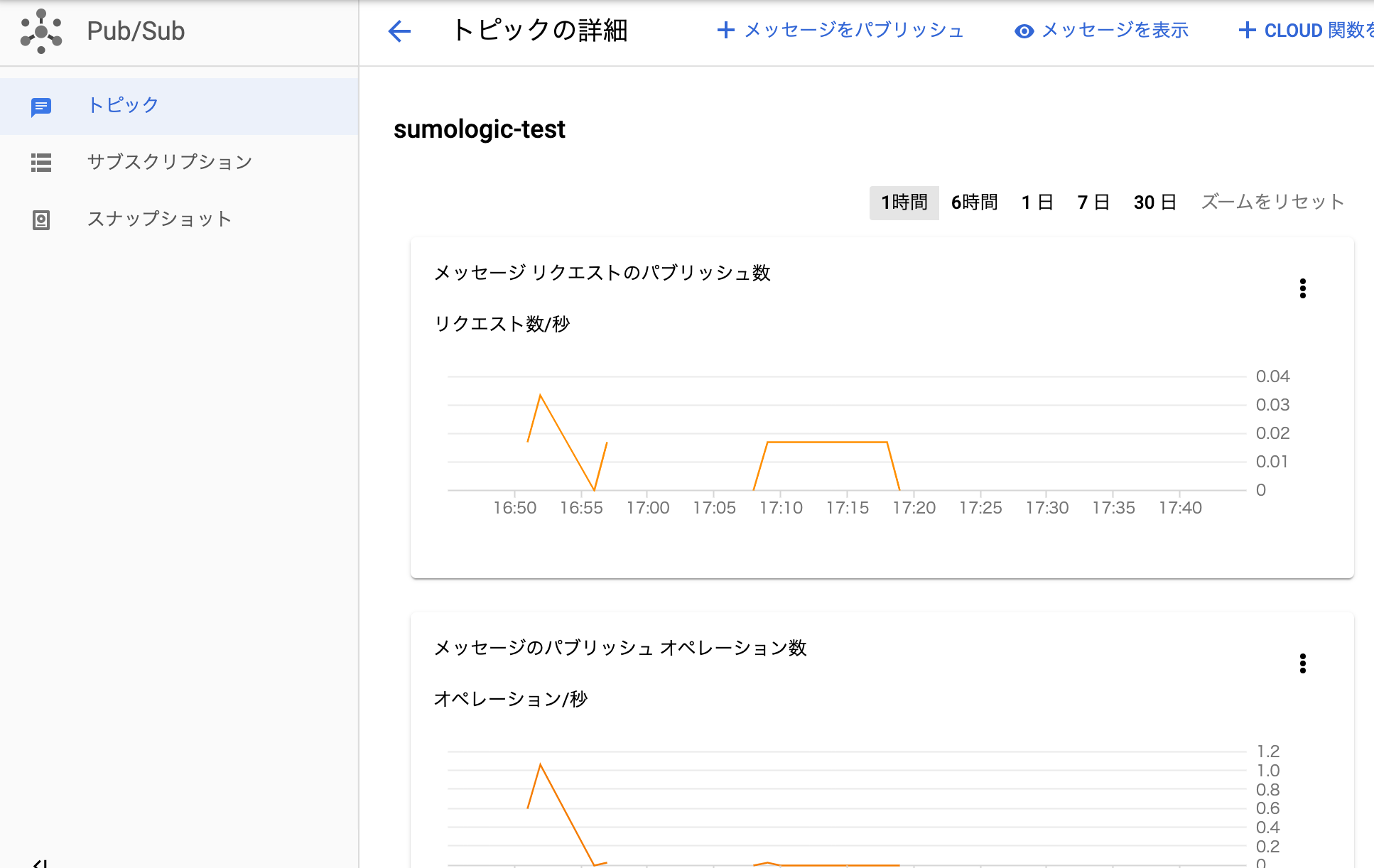Click the sumologic-test topic title
Viewport: 1374px width, 868px height.
480,129
